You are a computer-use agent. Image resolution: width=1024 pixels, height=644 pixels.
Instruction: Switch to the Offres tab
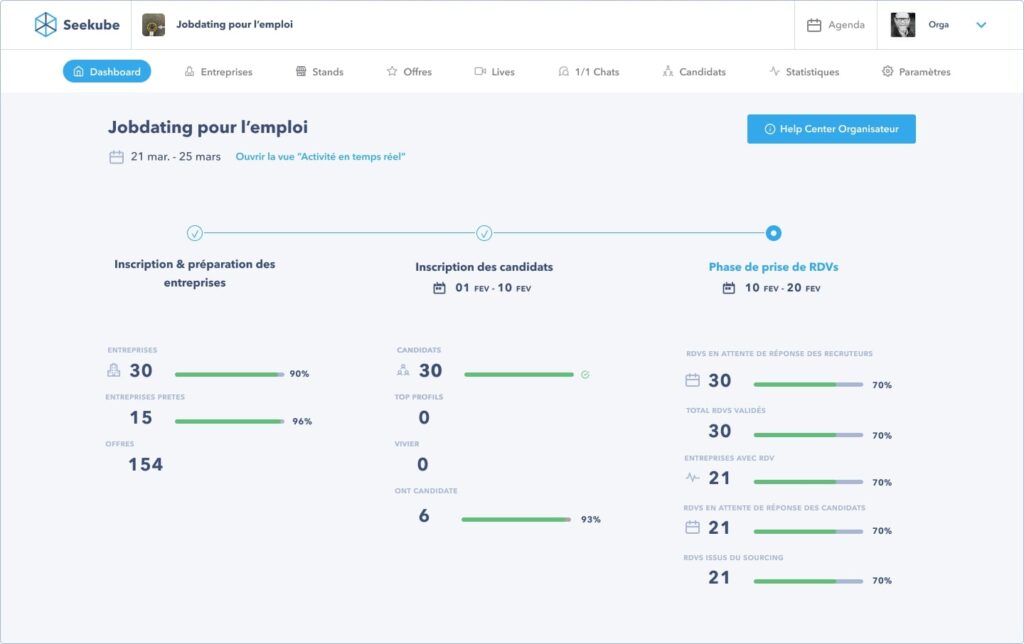[409, 72]
